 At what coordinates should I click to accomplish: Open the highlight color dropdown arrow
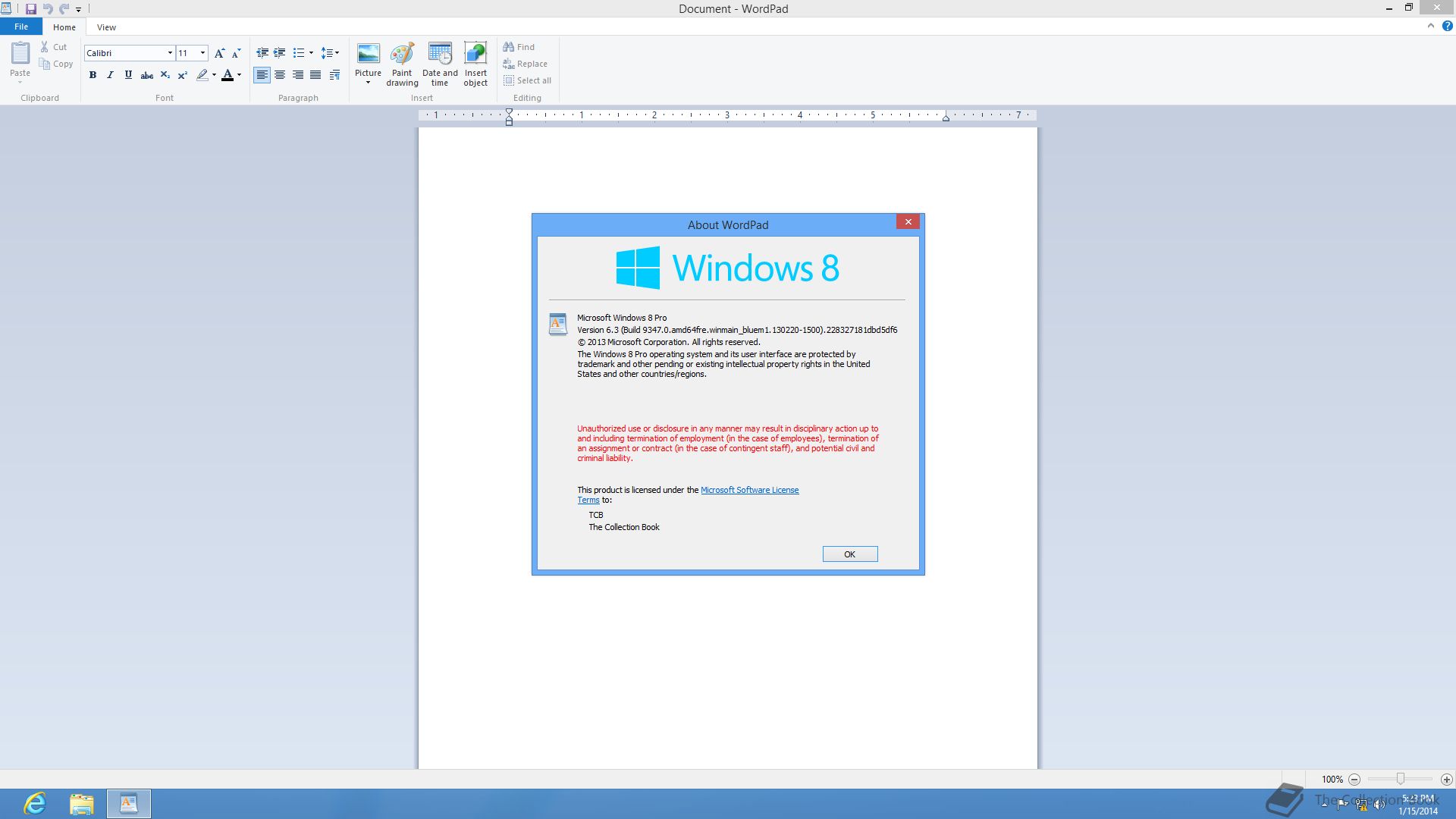point(214,75)
